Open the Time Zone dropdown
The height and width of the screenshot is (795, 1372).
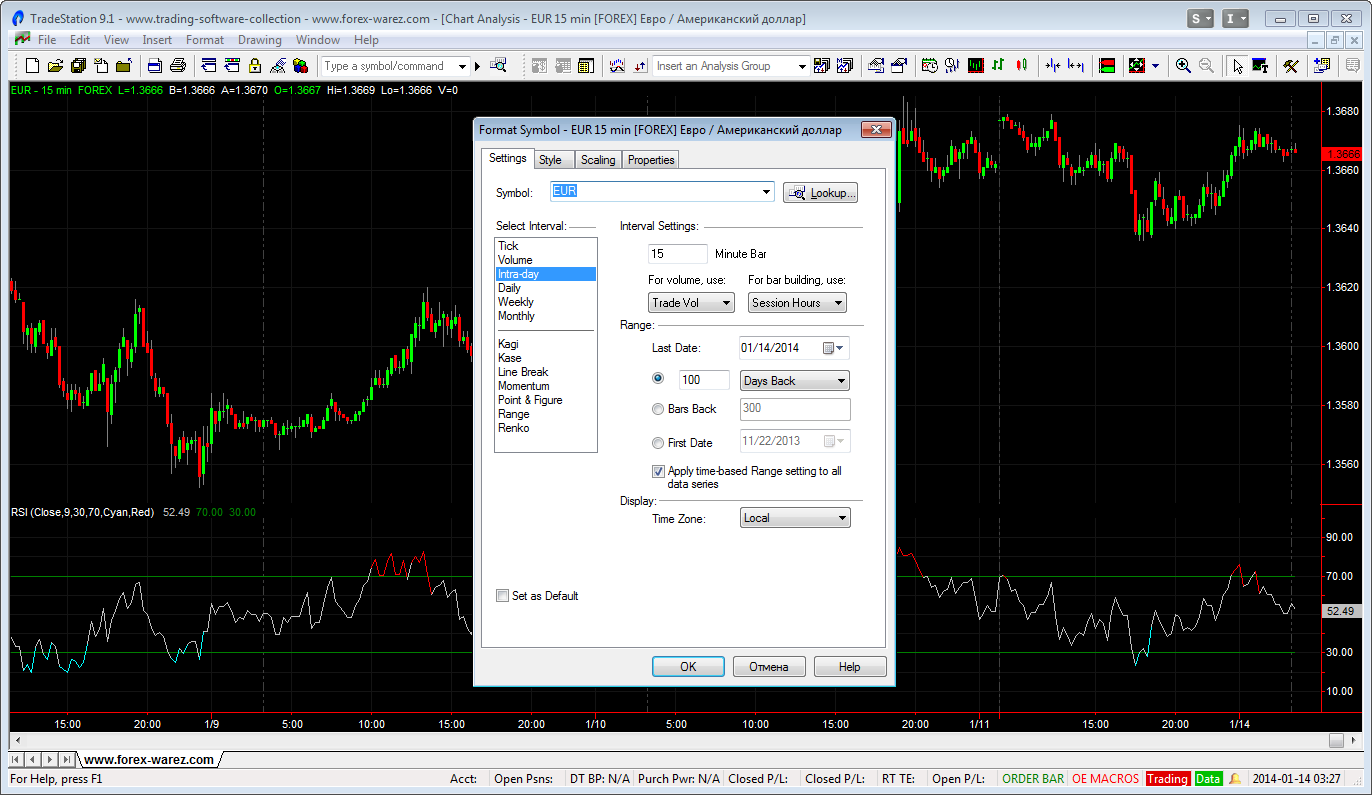(x=795, y=518)
